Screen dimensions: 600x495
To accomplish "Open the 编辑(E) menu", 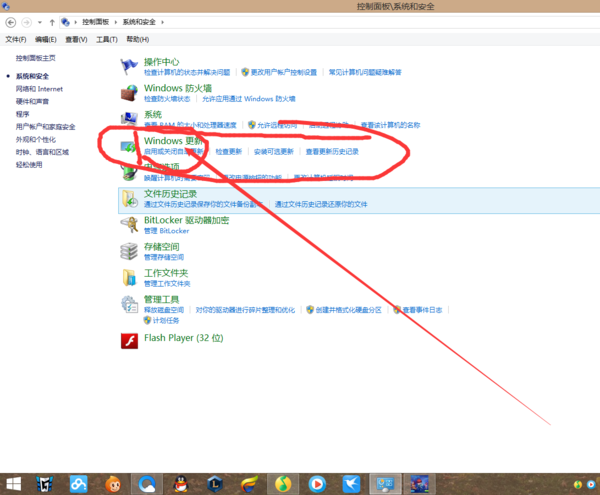I will [x=46, y=39].
